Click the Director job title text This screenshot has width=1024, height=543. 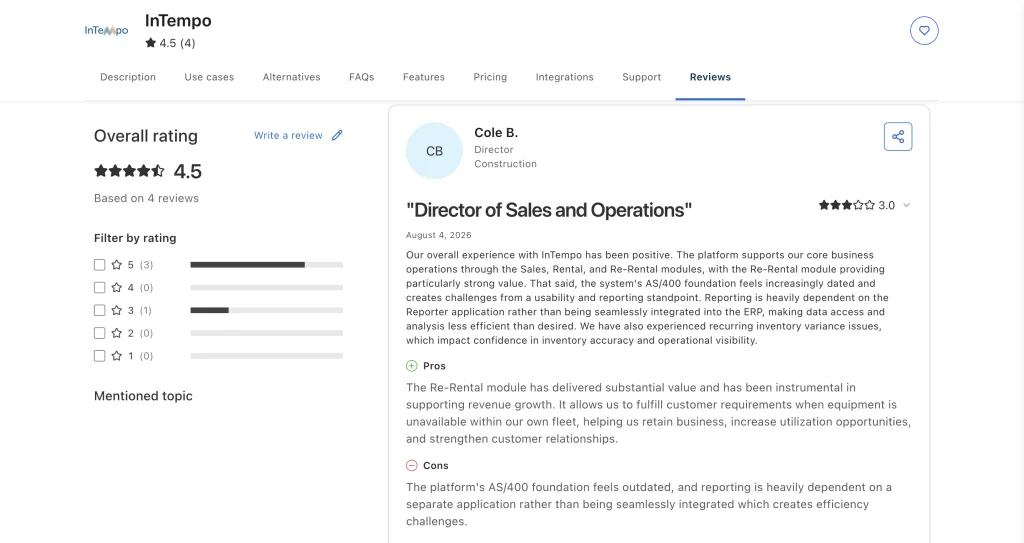point(494,150)
